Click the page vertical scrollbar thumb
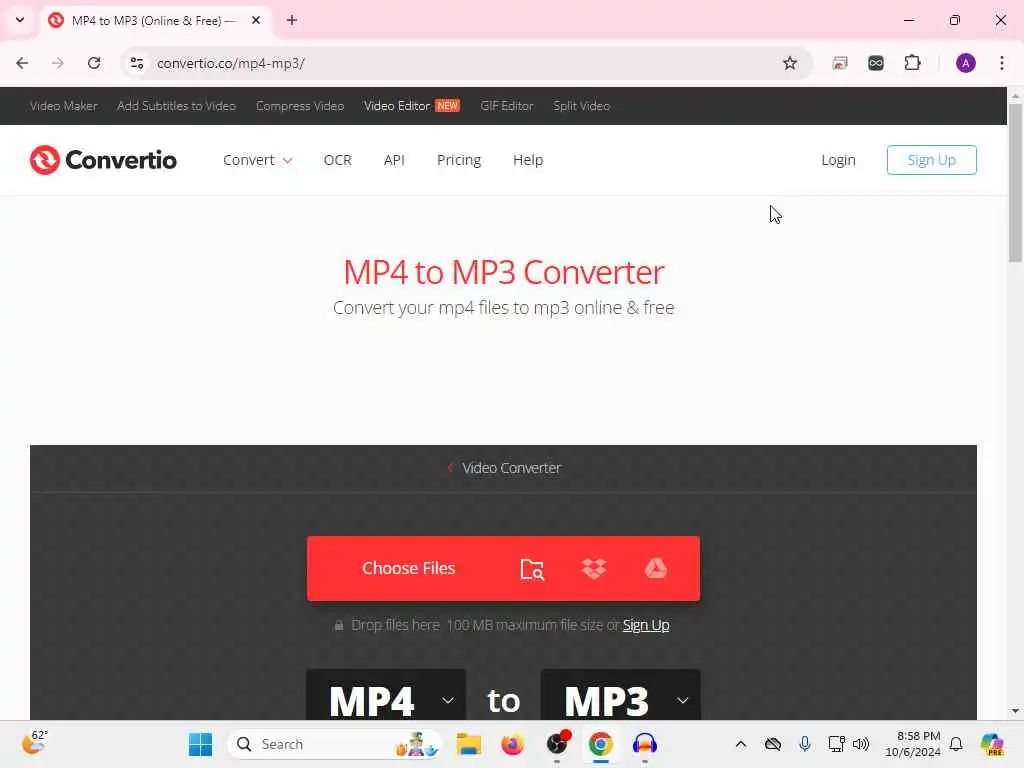The height and width of the screenshot is (768, 1024). click(x=1015, y=183)
